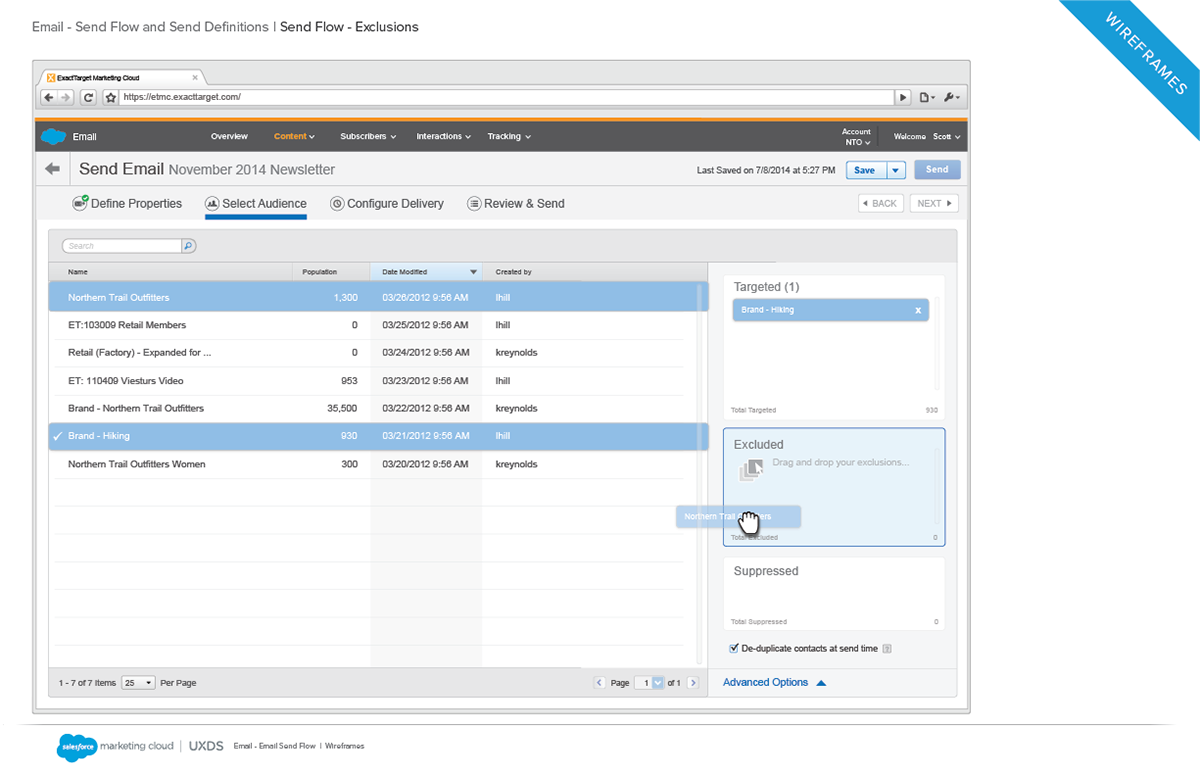Click the 35,500 population value
Screen dimensions: 1200x777
click(x=342, y=409)
